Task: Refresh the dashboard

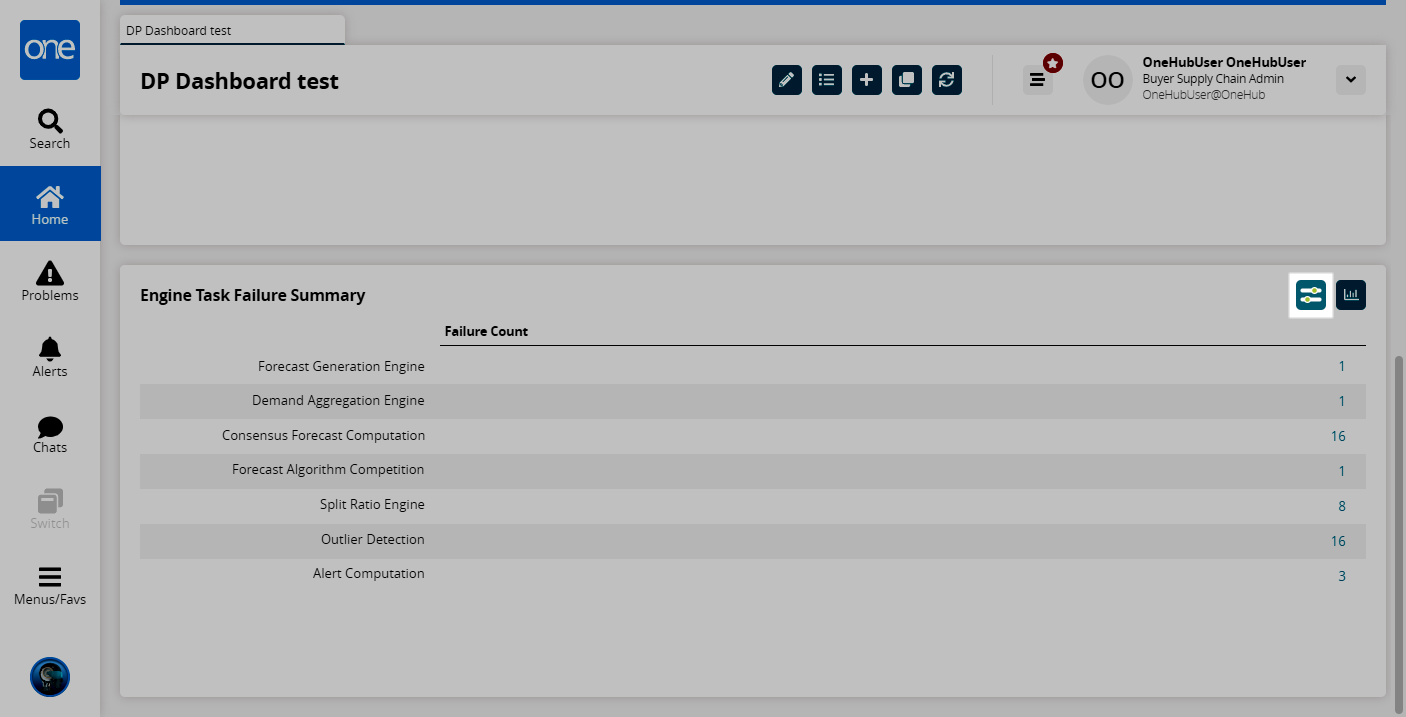Action: 947,80
